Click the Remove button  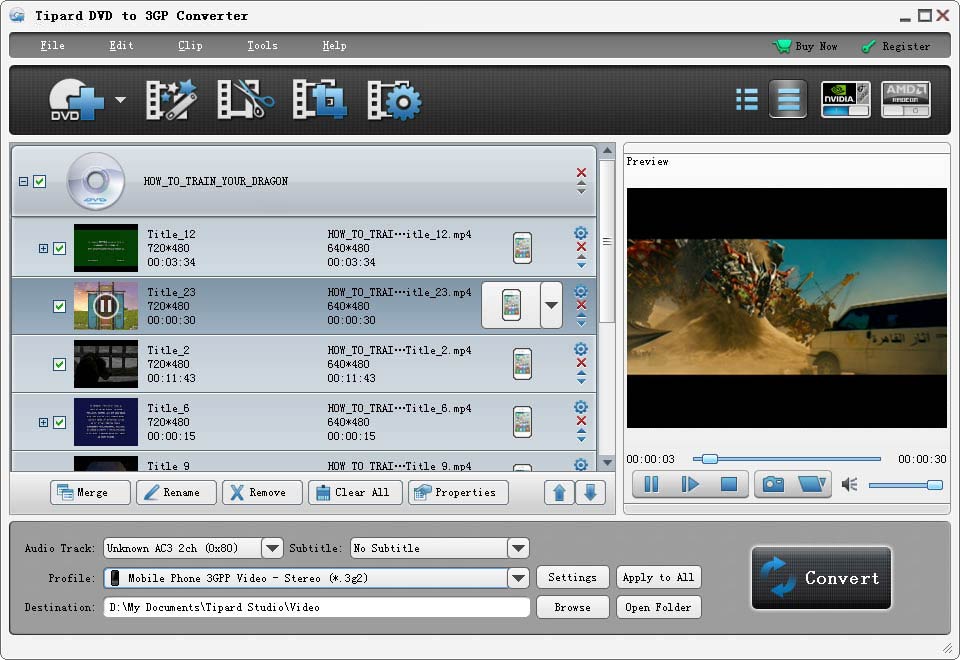[x=262, y=492]
